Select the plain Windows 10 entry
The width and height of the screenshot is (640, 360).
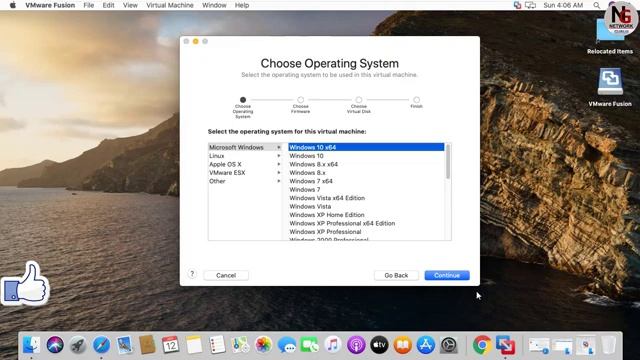(x=366, y=156)
